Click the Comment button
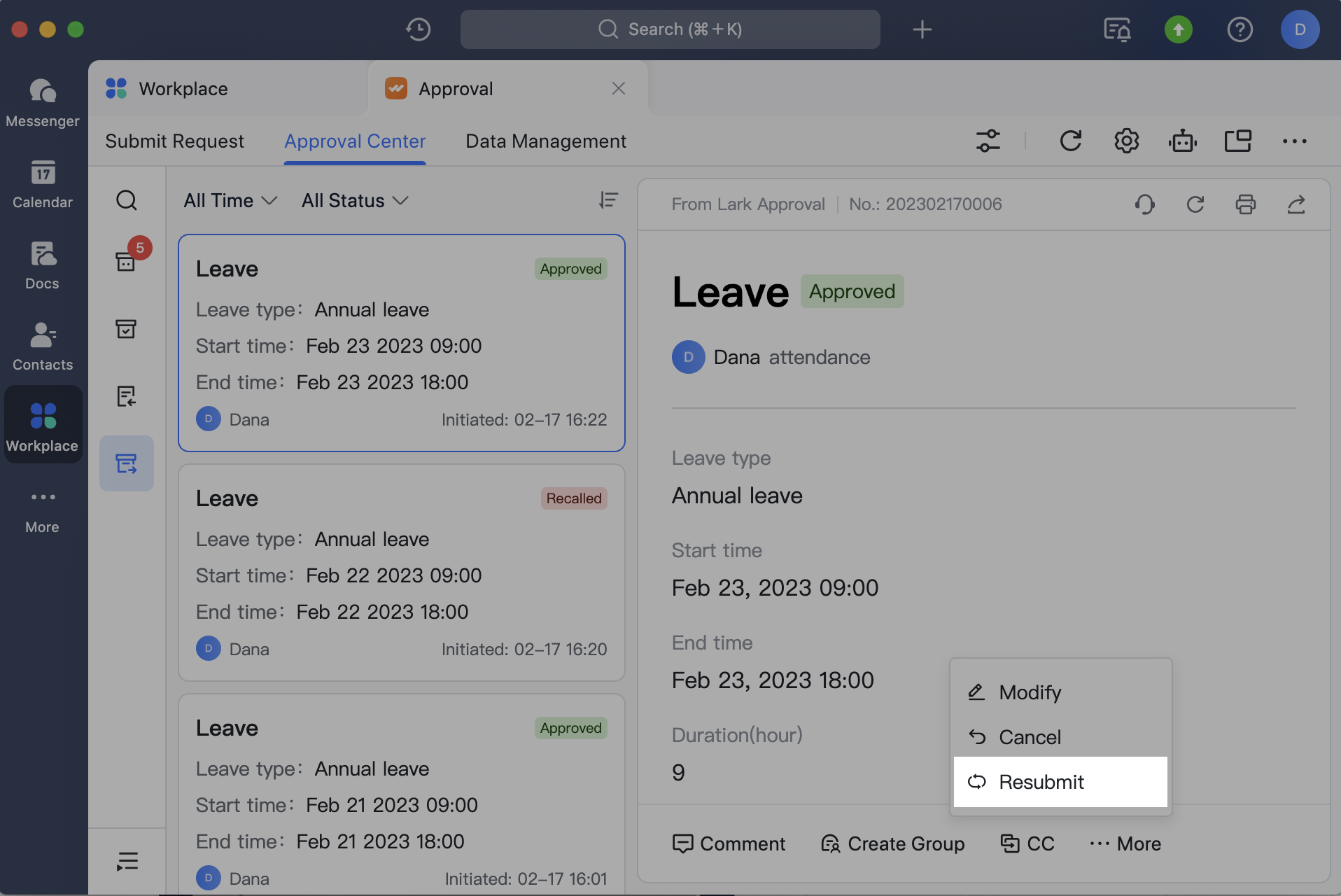 coord(729,843)
